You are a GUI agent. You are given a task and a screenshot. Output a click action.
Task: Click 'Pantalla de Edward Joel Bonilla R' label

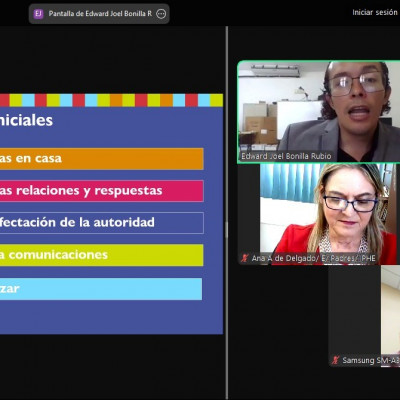click(100, 14)
